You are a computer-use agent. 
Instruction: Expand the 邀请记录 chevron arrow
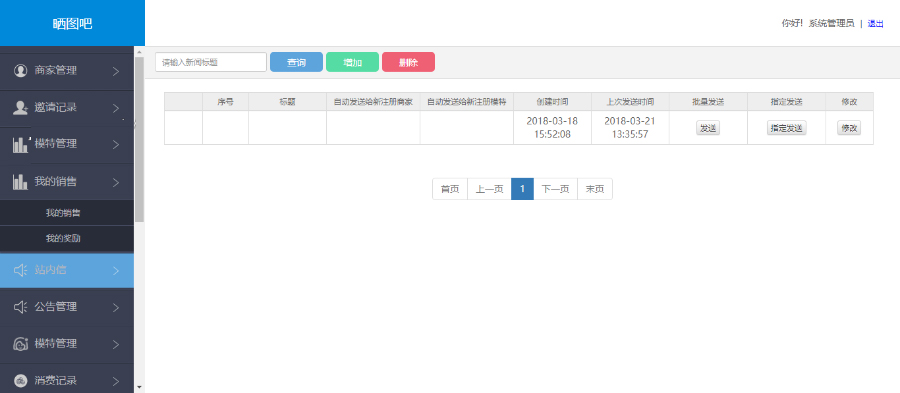116,108
